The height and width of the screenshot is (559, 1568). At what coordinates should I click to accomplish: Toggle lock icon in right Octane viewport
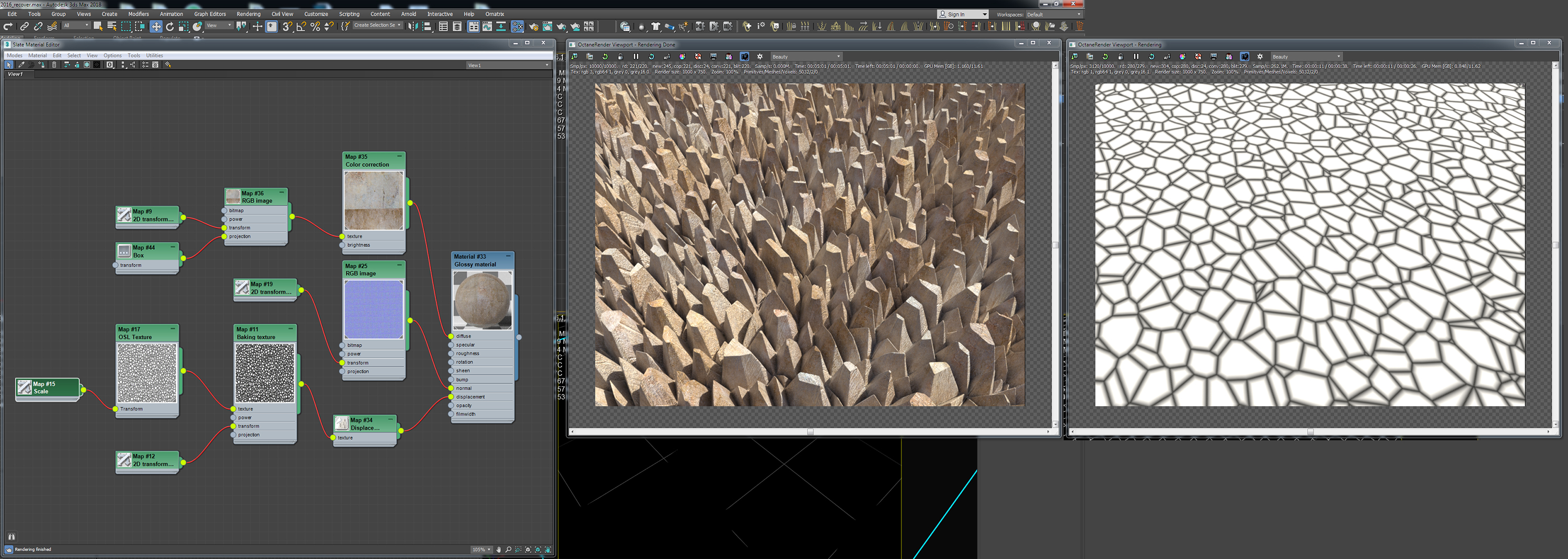1121,56
